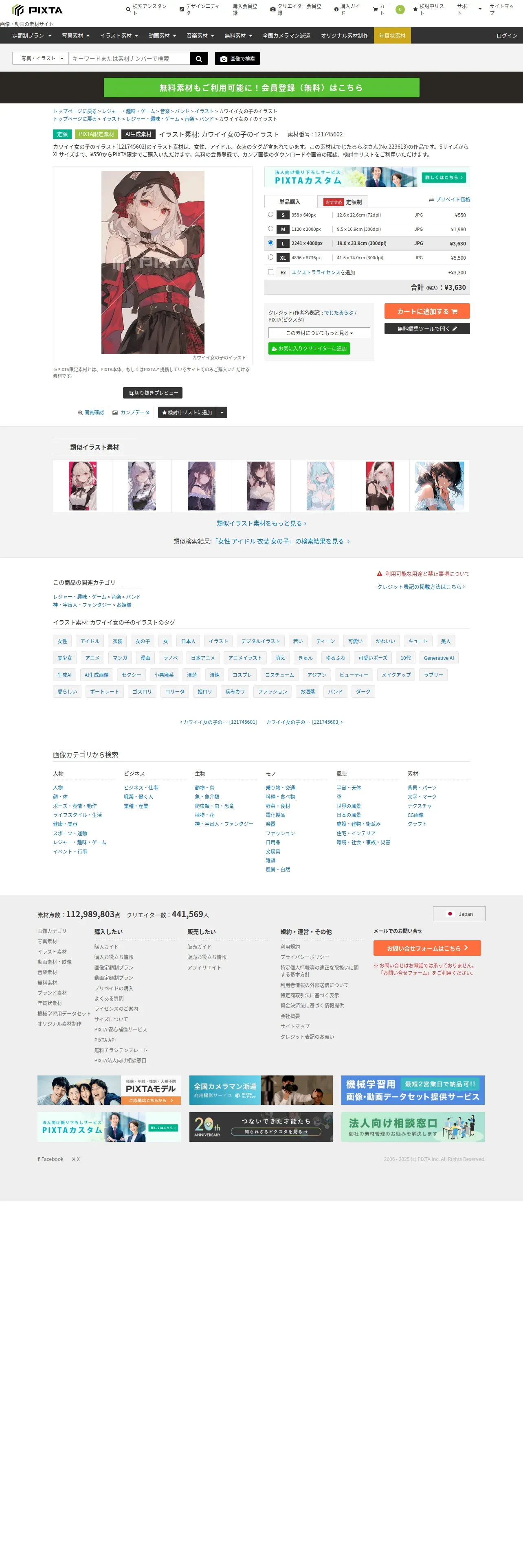Open creator でじたるらぶ credit link
The height and width of the screenshot is (1568, 523).
(x=338, y=312)
